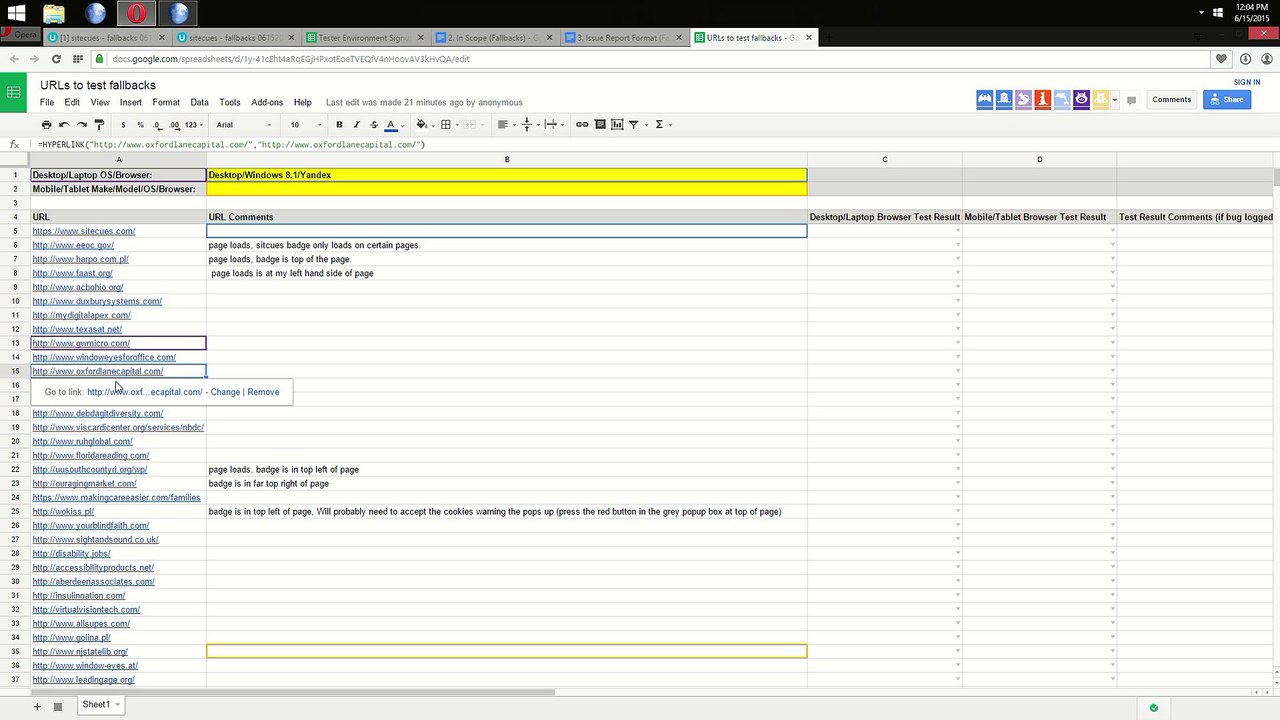This screenshot has height=720, width=1280.
Task: Decrease decimal places
Action: pyautogui.click(x=157, y=125)
